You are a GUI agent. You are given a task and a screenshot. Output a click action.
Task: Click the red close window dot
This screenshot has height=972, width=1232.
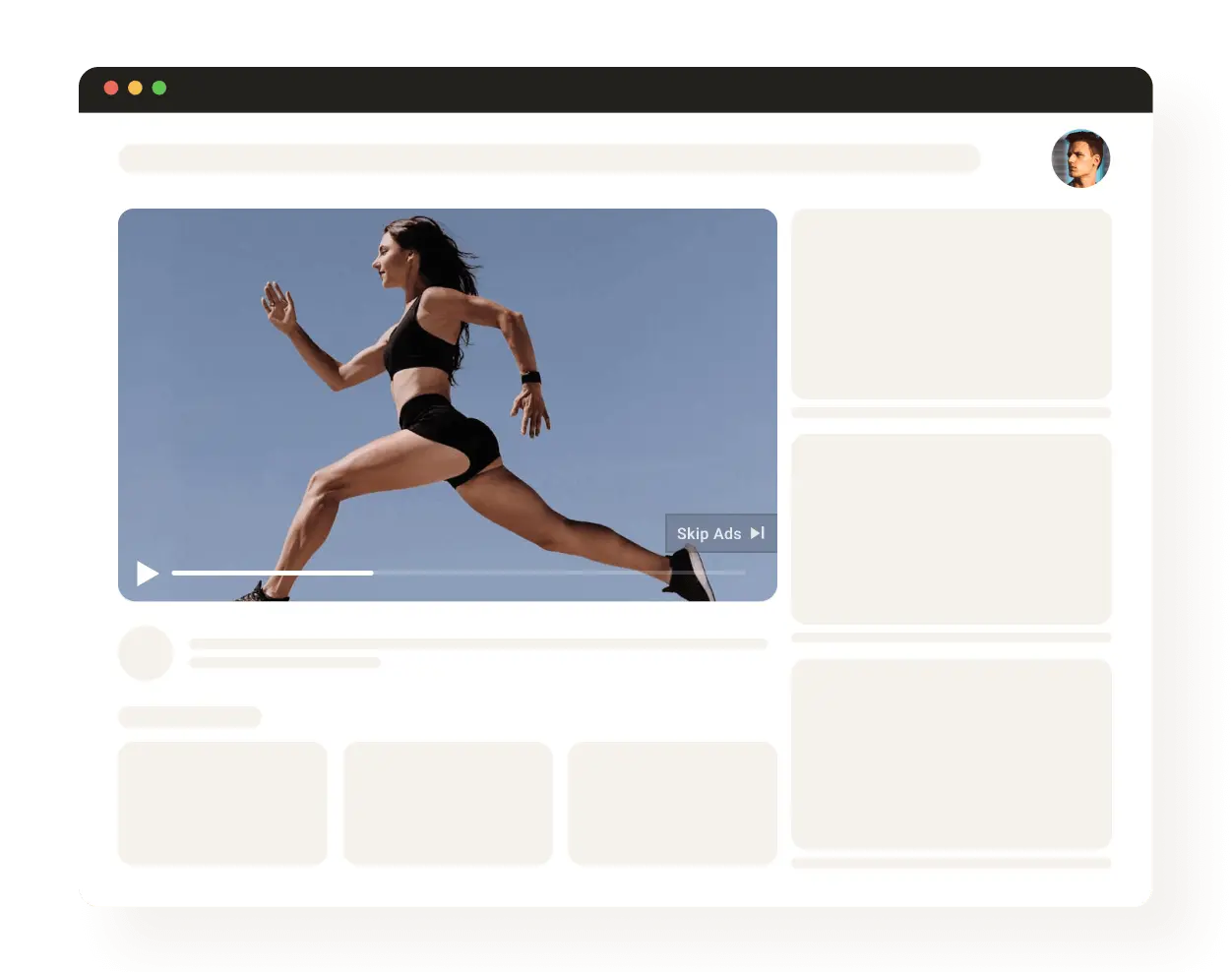click(111, 88)
